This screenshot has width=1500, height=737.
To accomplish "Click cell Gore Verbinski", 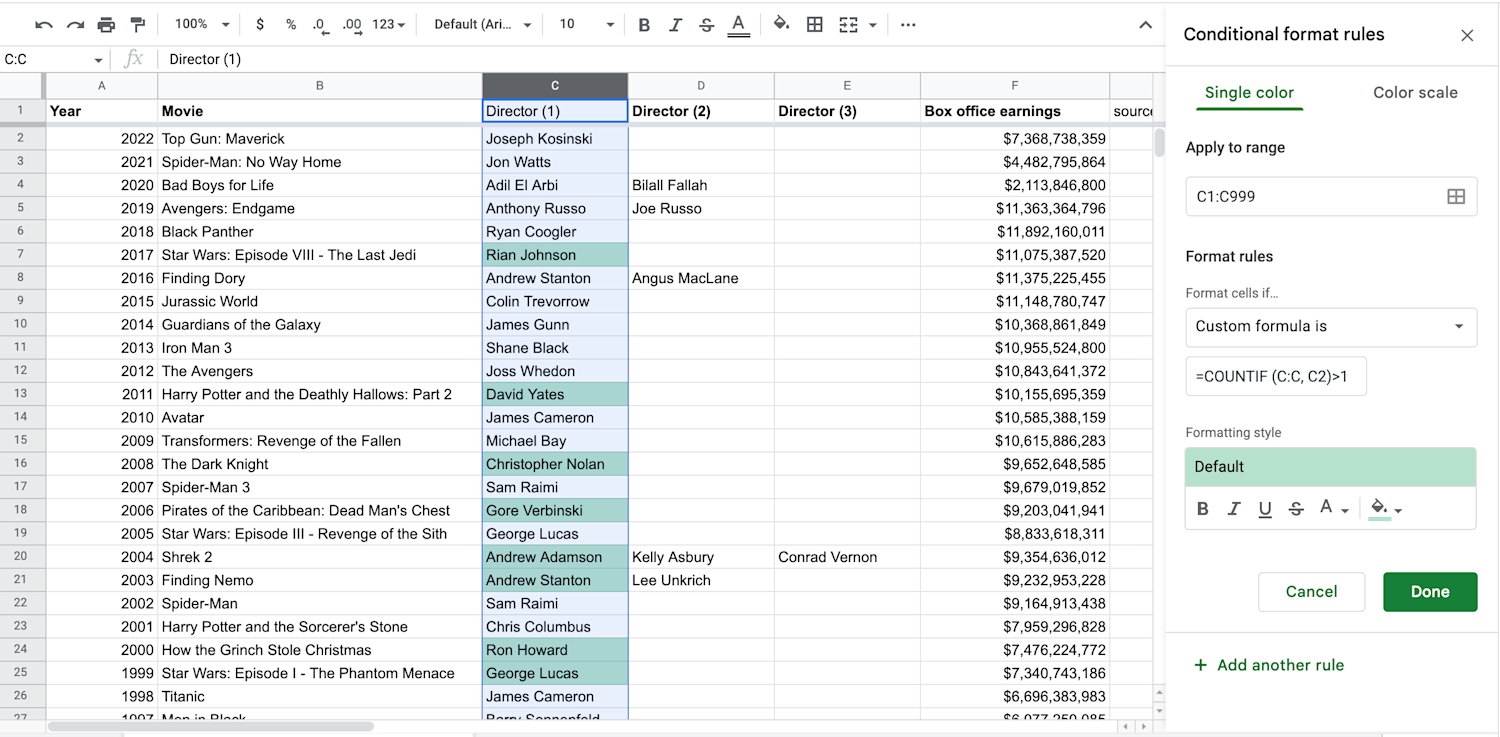I will [555, 511].
